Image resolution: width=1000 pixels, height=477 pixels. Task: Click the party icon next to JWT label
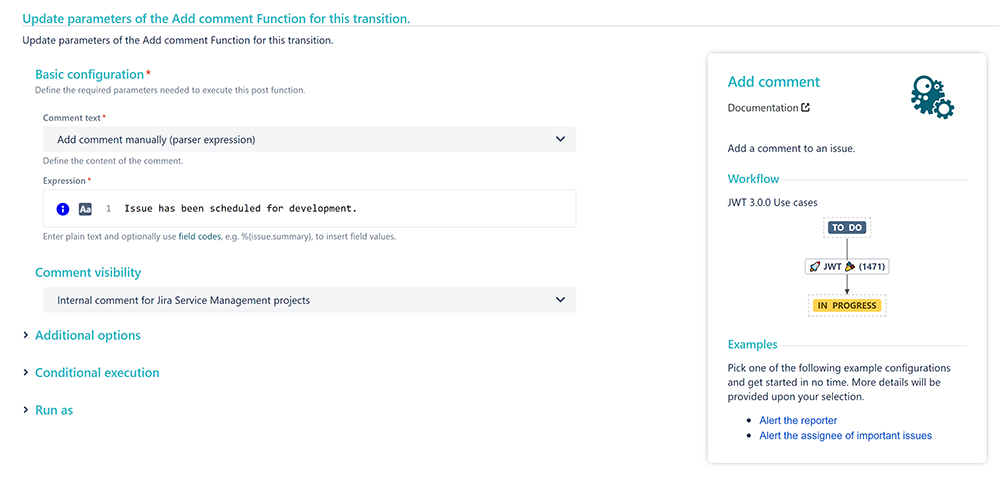click(x=849, y=267)
